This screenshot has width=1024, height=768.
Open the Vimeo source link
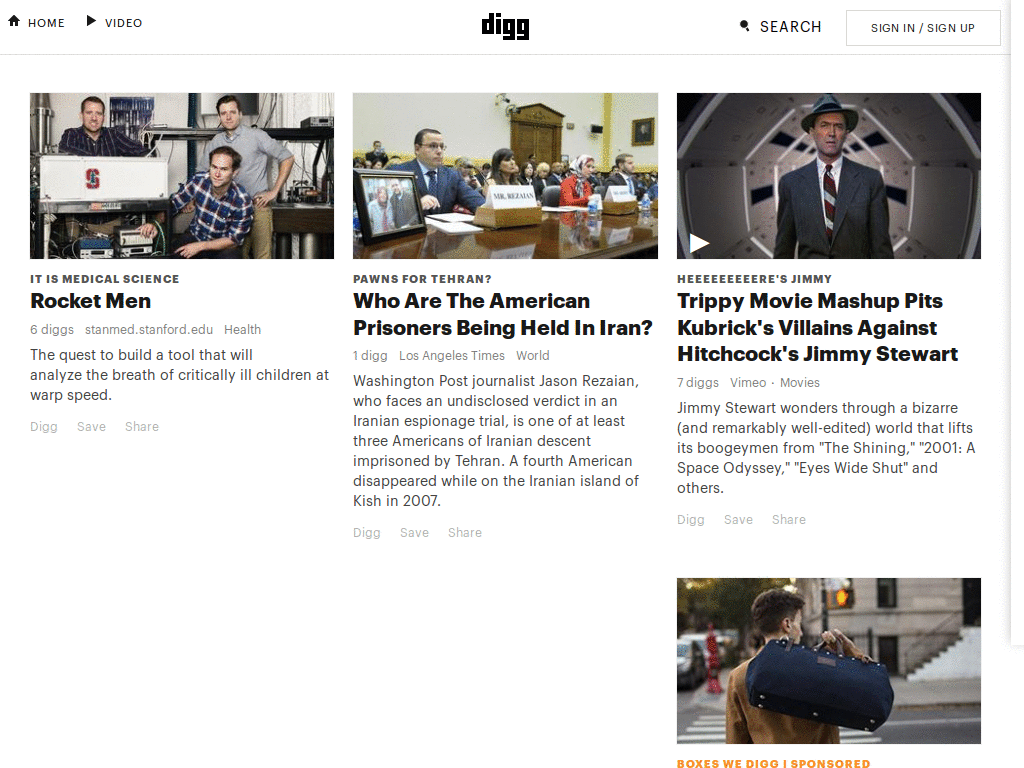(748, 383)
